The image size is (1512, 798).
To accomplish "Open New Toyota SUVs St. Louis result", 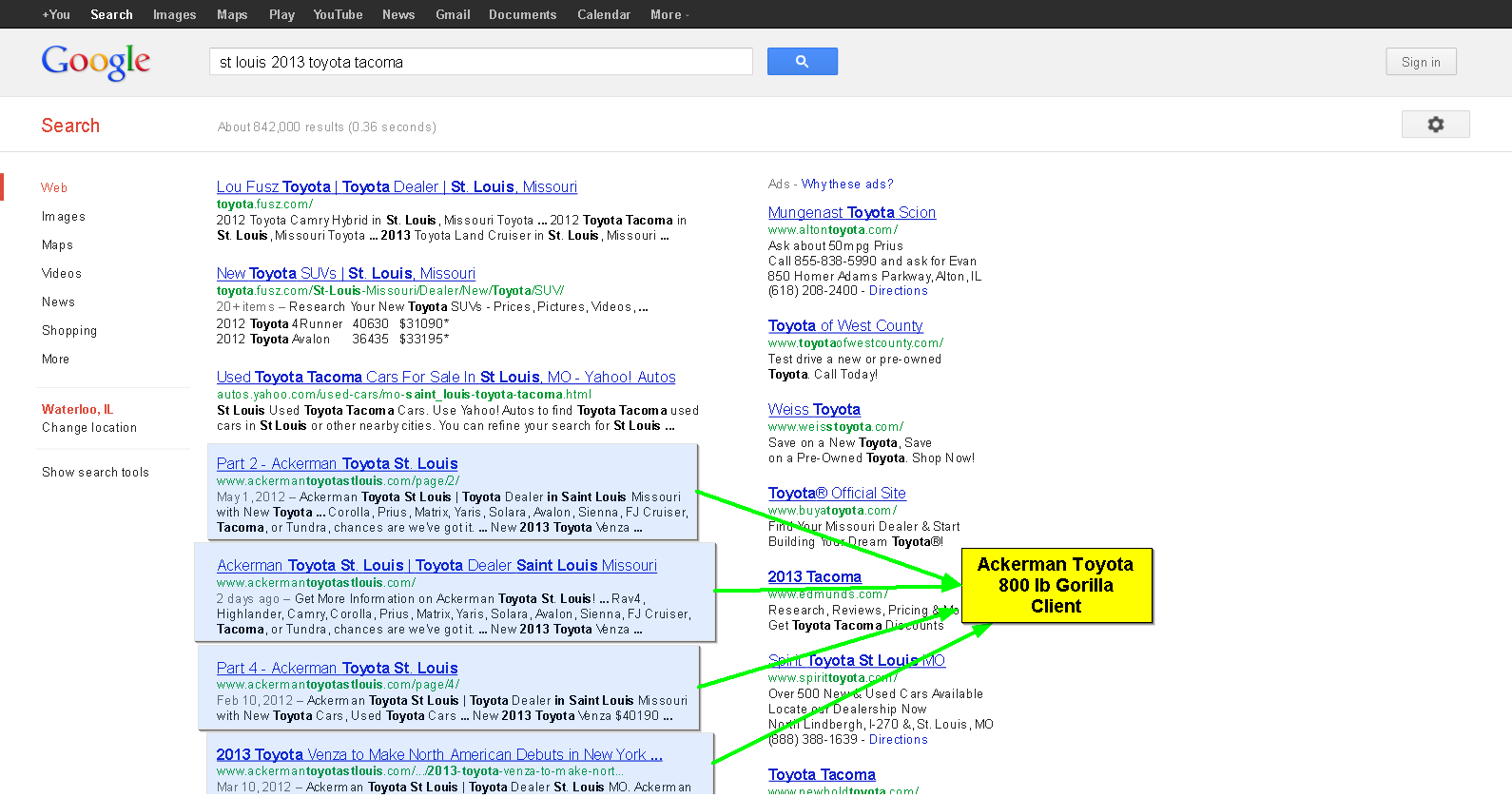I will click(x=346, y=273).
